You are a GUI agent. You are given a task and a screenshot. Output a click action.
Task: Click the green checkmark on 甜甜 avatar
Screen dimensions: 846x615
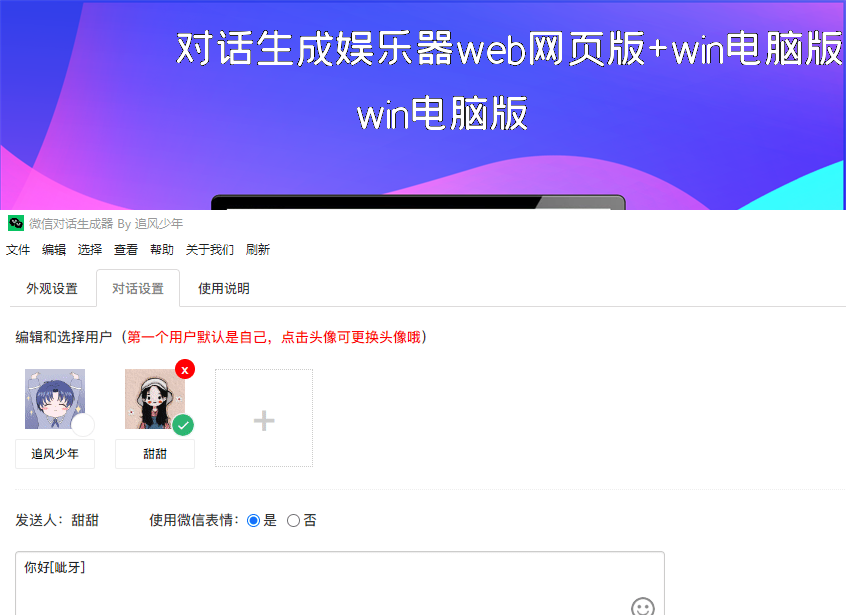pos(183,425)
